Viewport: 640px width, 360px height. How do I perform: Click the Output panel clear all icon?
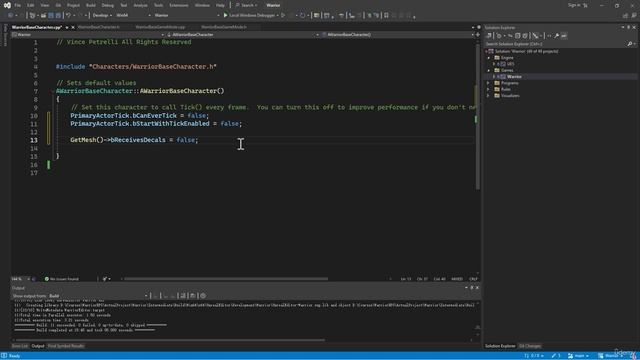coord(182,296)
